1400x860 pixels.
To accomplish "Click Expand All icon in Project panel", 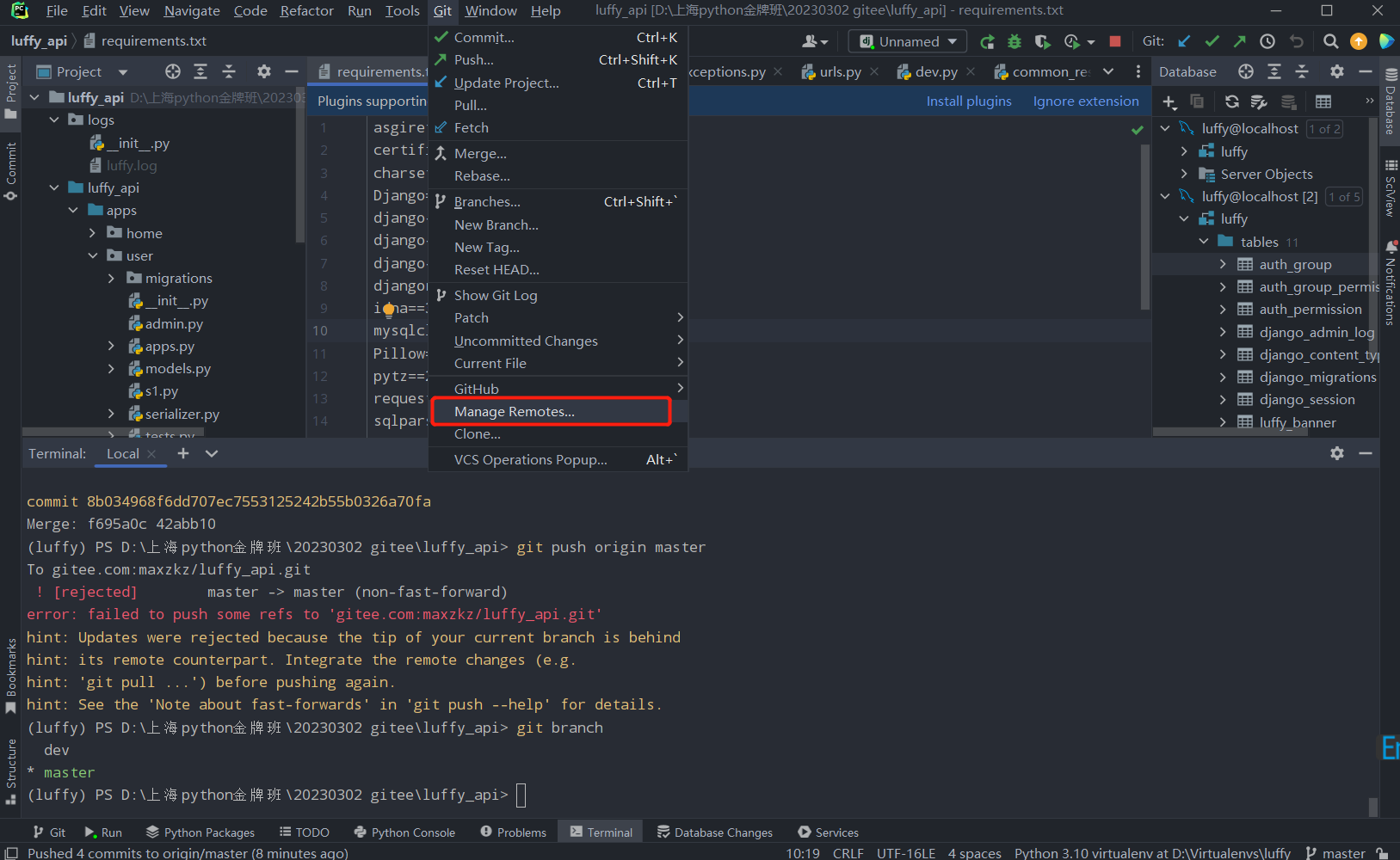I will [x=200, y=71].
